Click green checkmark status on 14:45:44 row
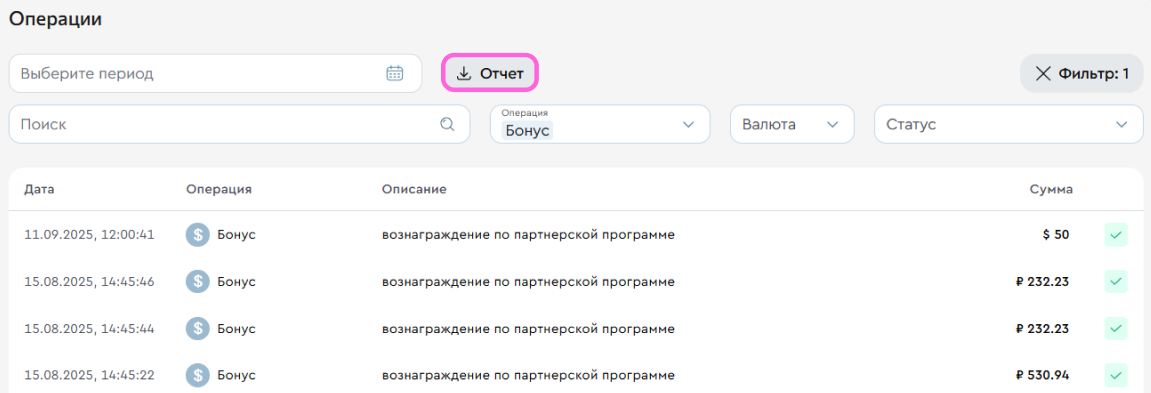Image resolution: width=1151 pixels, height=393 pixels. click(x=1116, y=329)
